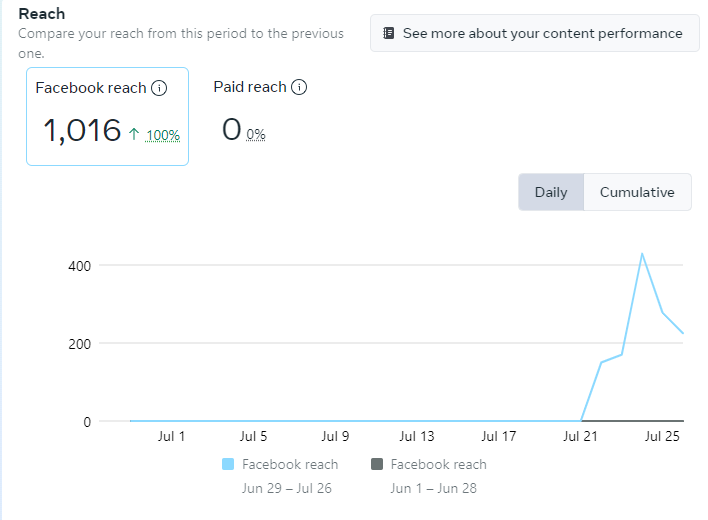Open See more about your content performance

(x=542, y=33)
